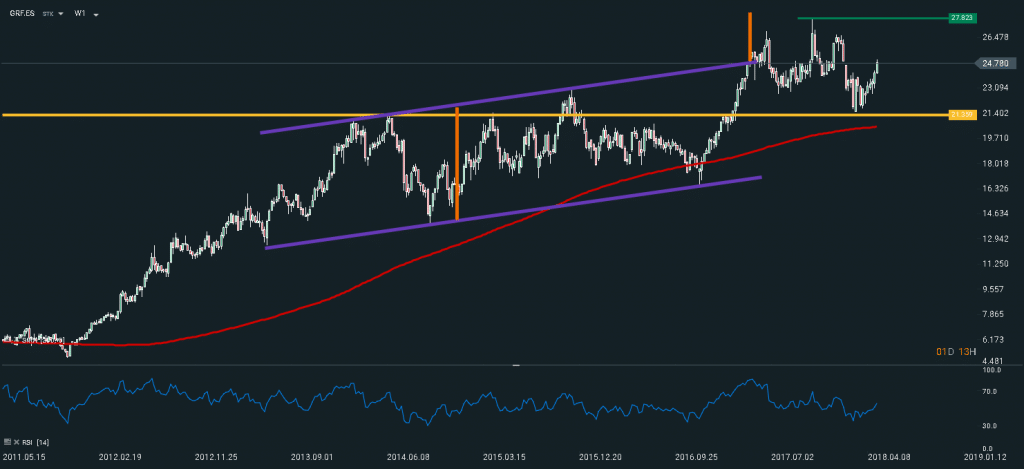Screen dimensions: 1024x469
Task: Click the RSI [14] indicator label
Action: point(37,440)
